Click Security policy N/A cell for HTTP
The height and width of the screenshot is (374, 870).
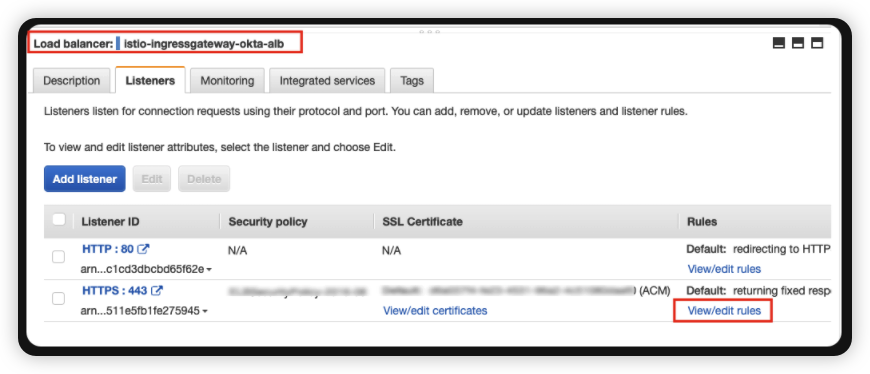click(237, 251)
